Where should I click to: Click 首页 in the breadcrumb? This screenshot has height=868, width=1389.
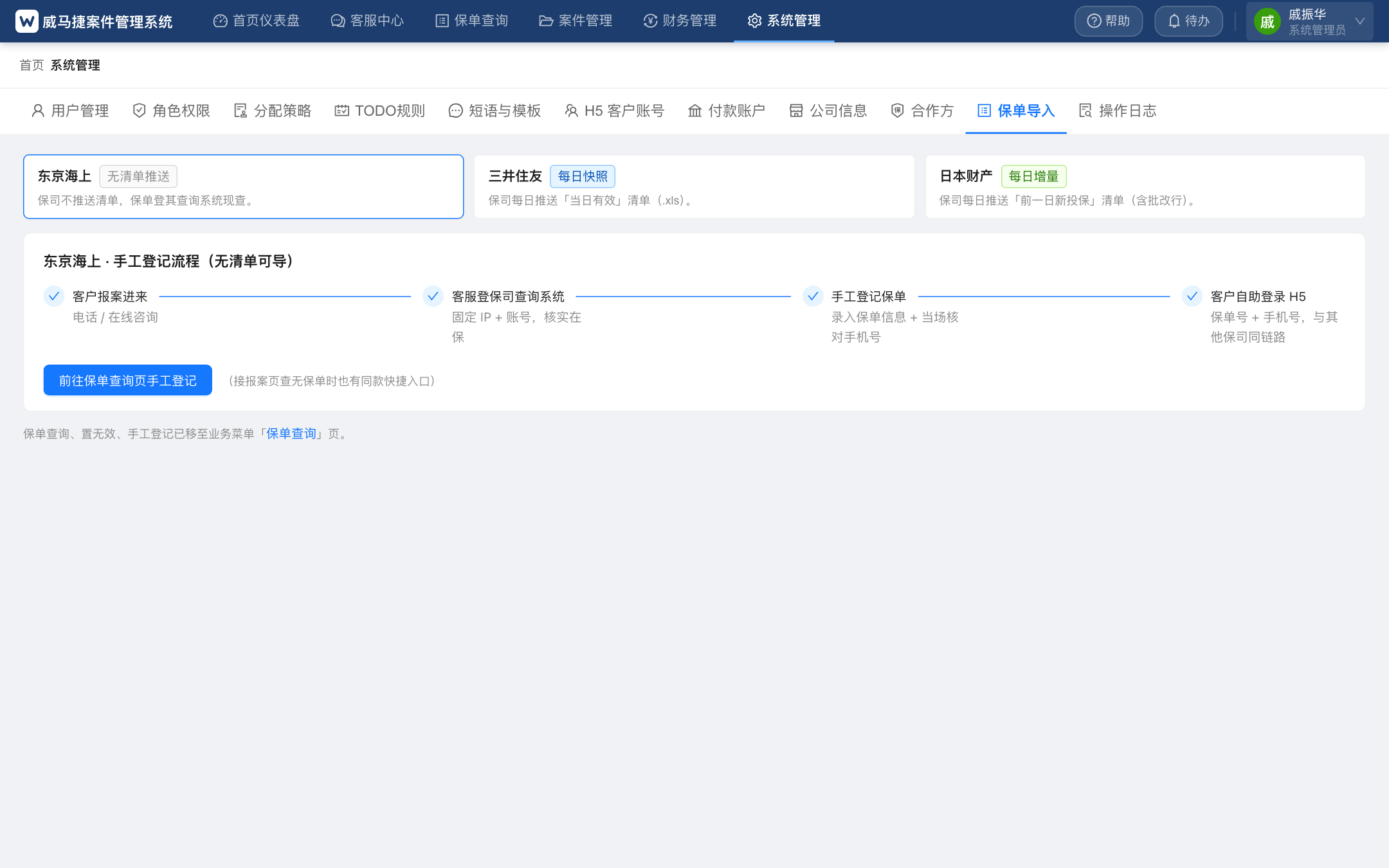tap(32, 65)
